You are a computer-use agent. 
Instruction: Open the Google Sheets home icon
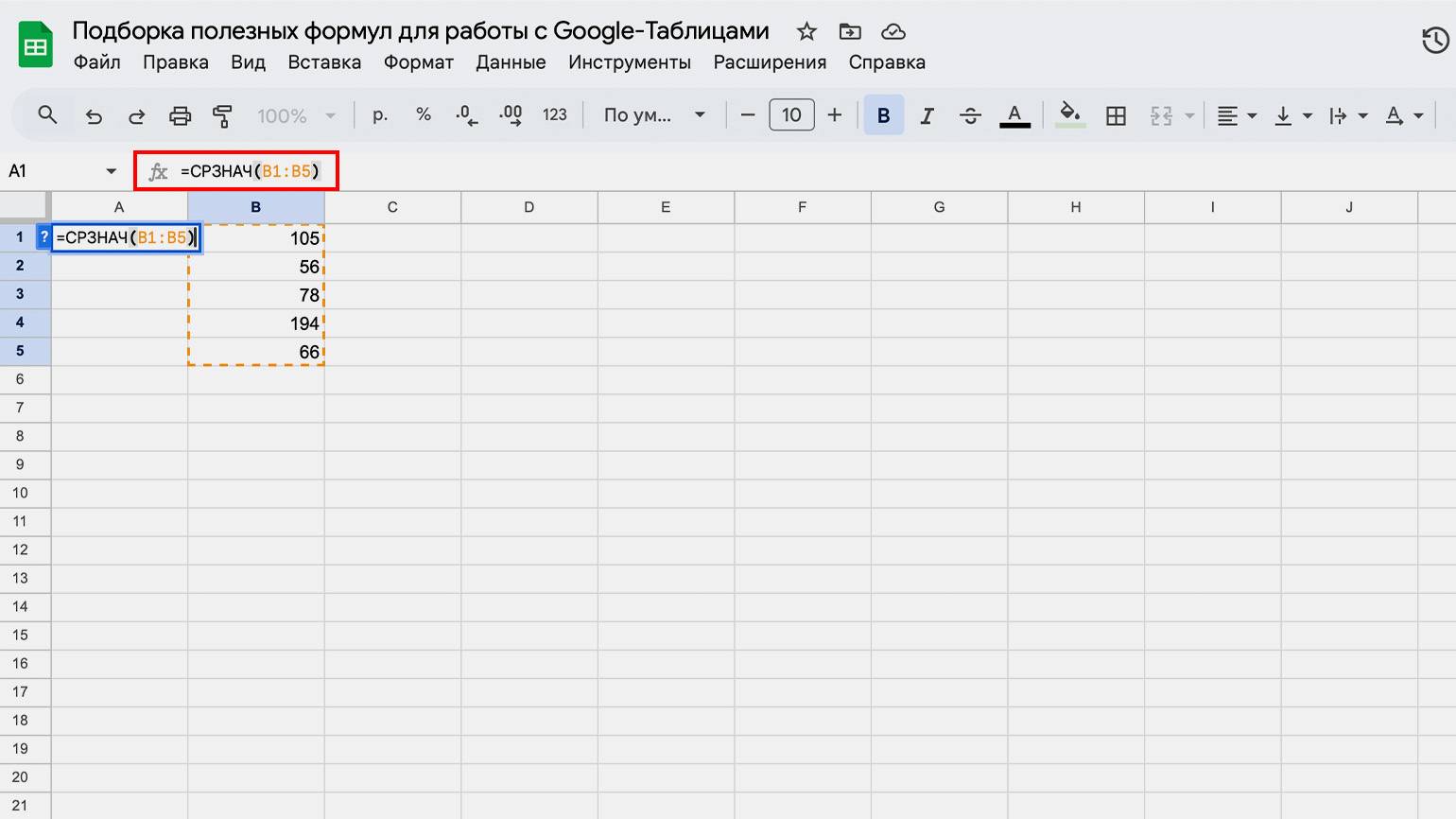[x=36, y=44]
